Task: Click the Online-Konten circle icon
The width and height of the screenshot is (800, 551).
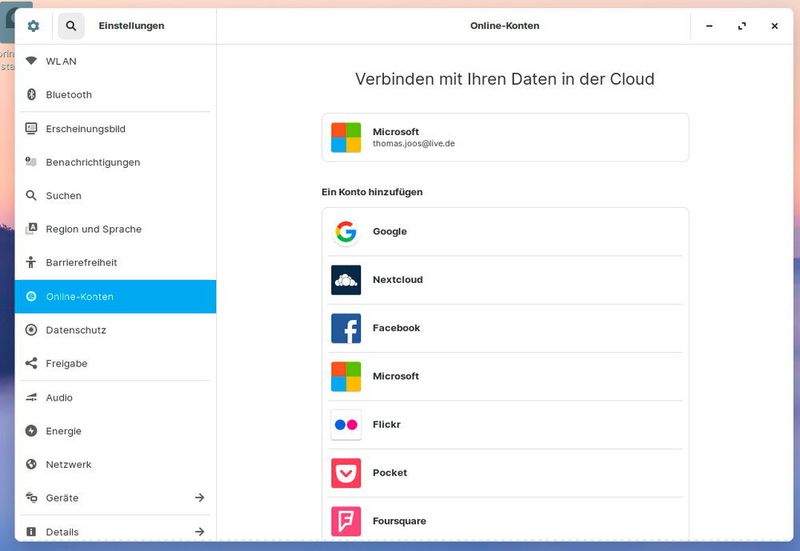Action: 31,296
